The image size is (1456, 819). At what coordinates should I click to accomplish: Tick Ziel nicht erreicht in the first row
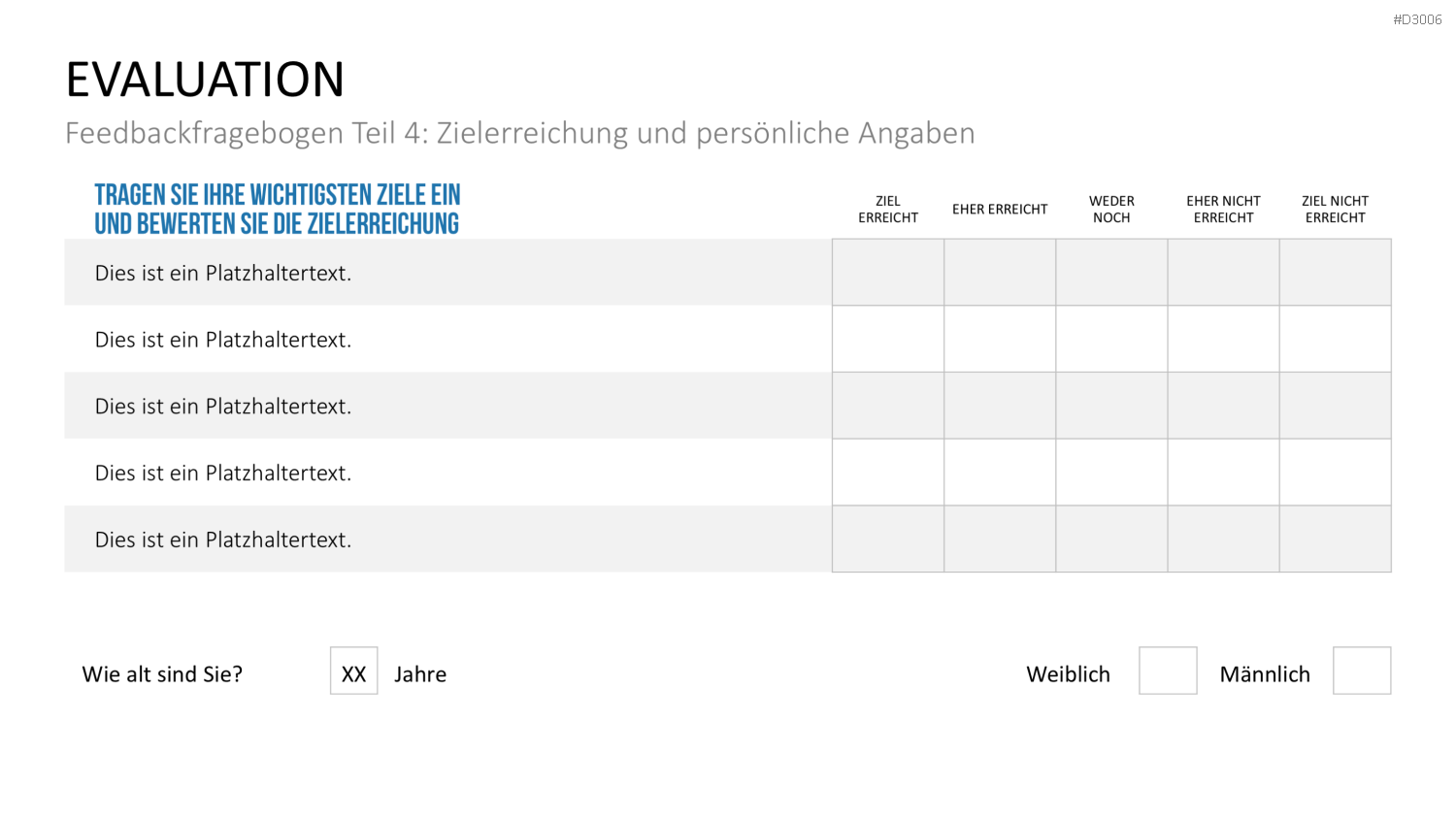point(1336,273)
